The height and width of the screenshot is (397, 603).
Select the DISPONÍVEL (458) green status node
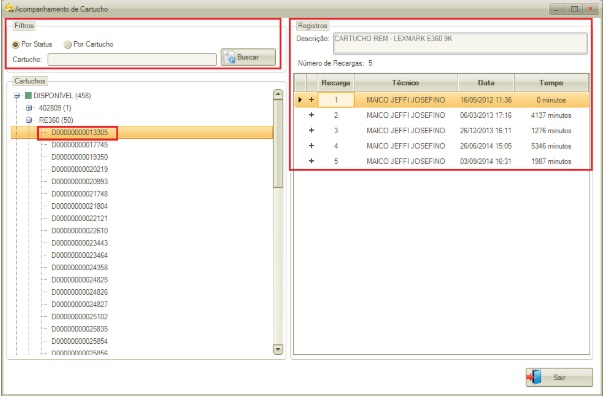click(x=28, y=96)
